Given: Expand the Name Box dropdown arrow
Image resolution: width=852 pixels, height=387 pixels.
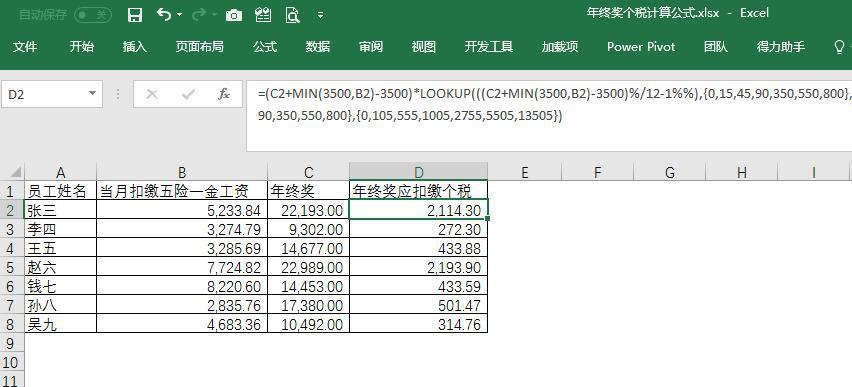Looking at the screenshot, I should (92, 94).
